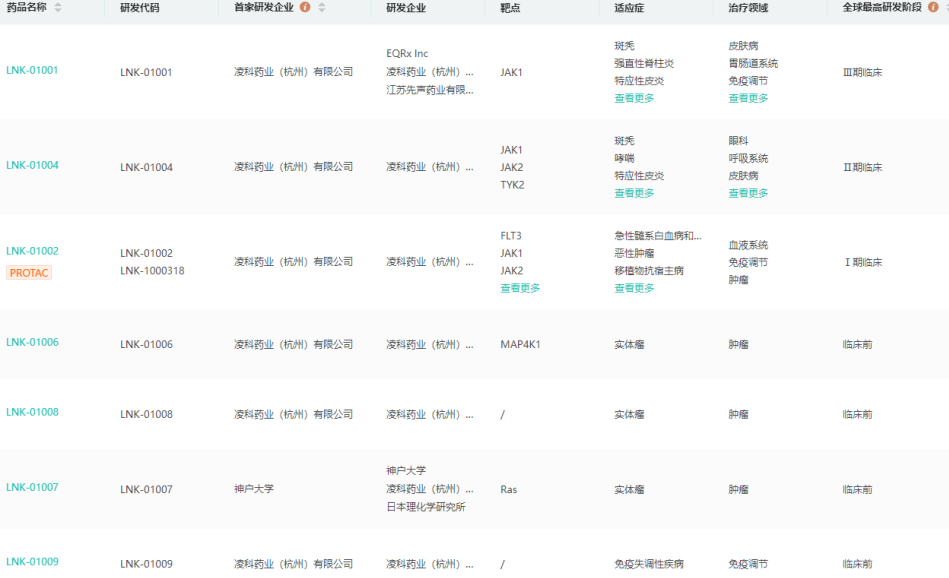Select EQRx Inc in LNK-01001 row
Image resolution: width=949 pixels, height=578 pixels.
(x=407, y=53)
